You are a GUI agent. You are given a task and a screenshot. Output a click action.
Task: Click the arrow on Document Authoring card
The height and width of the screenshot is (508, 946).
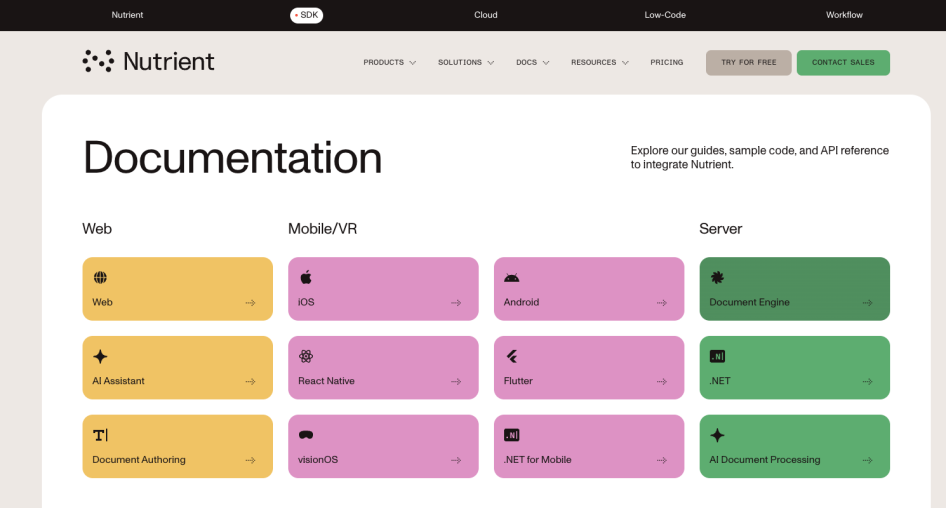click(x=250, y=460)
